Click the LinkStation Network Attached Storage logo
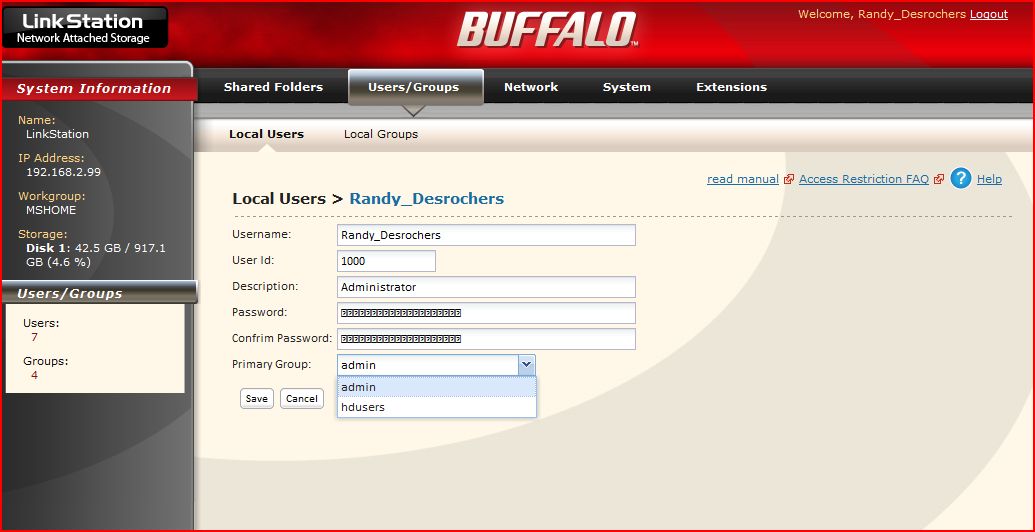1035x532 pixels. click(84, 27)
